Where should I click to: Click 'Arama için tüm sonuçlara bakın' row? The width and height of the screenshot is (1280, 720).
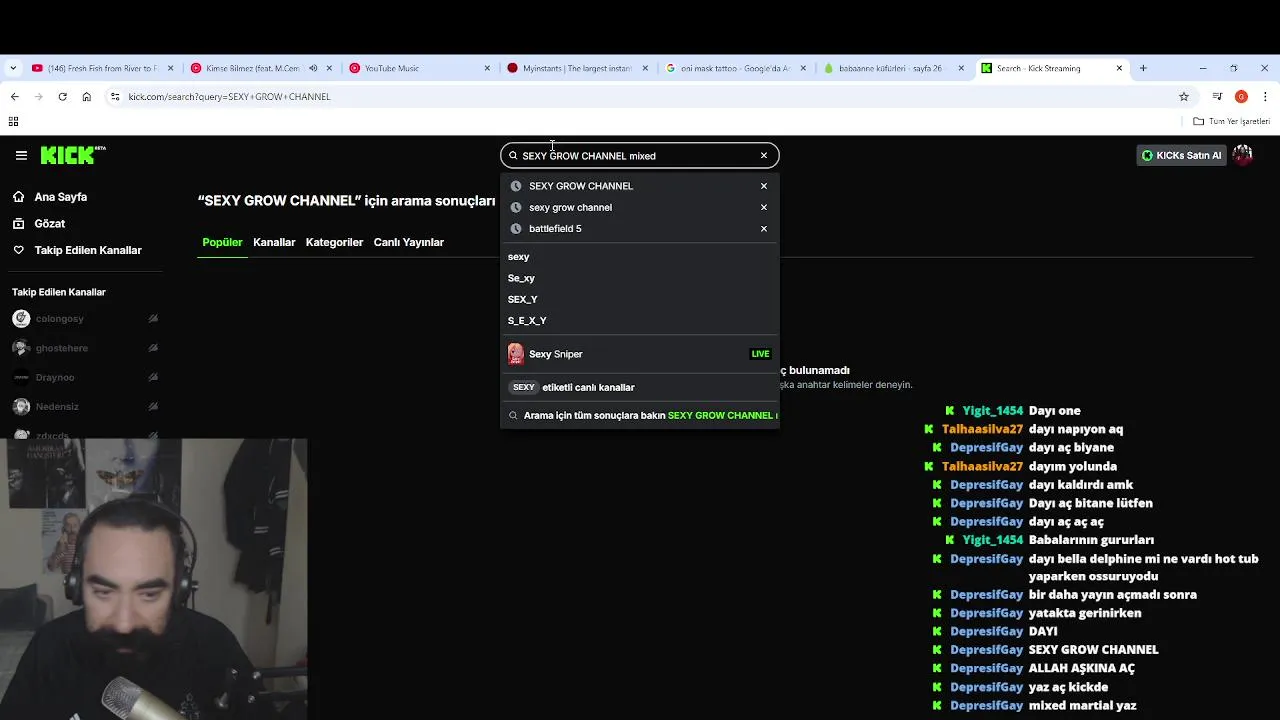coord(640,415)
